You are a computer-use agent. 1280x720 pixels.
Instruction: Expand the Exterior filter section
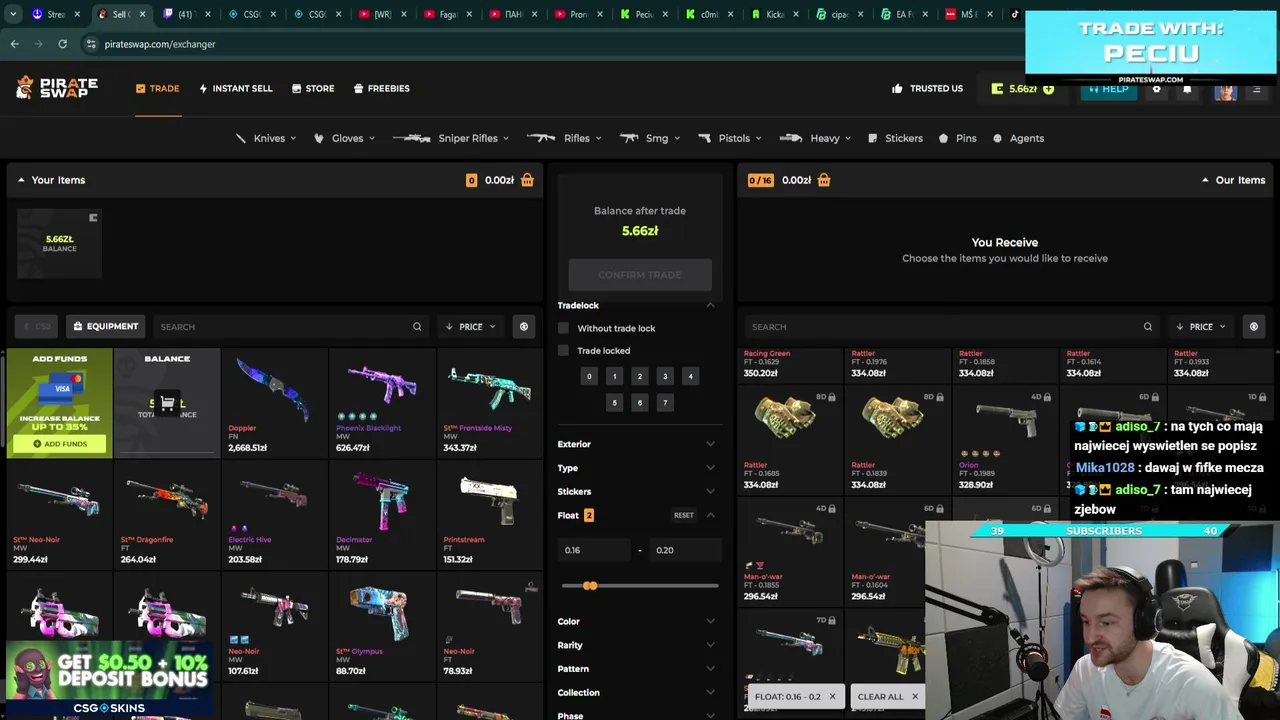[x=636, y=444]
